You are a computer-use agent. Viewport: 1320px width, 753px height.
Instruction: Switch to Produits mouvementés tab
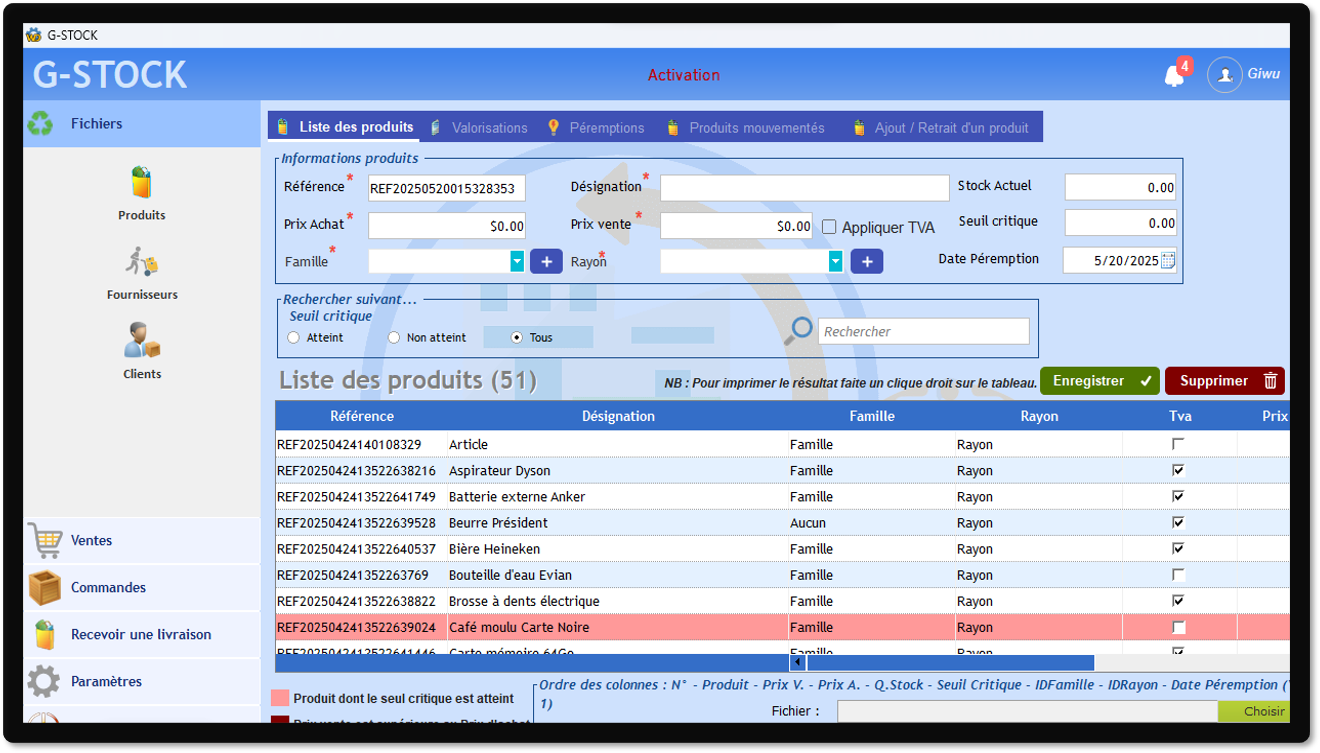pyautogui.click(x=746, y=128)
